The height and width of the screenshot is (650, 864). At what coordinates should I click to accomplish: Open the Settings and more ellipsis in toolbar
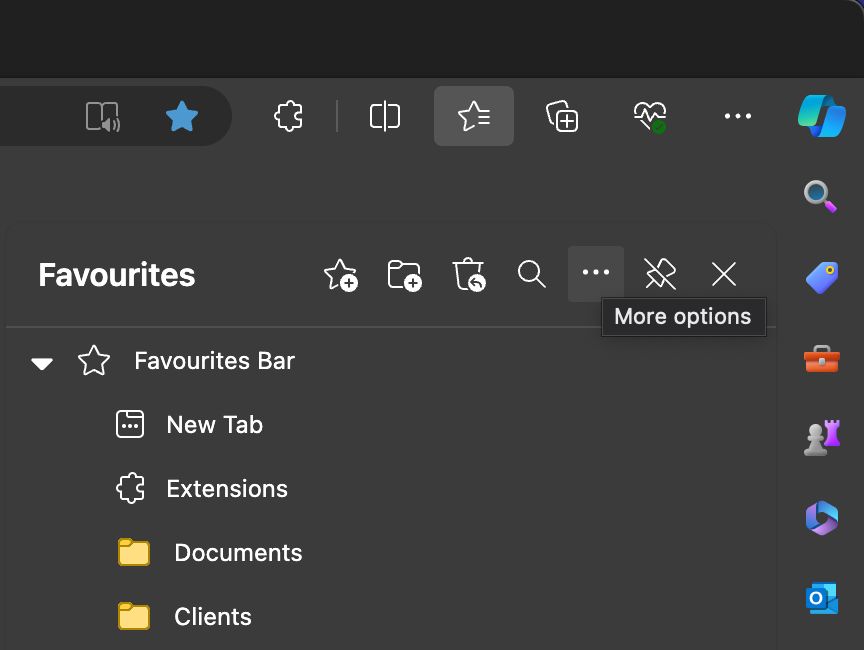(x=738, y=116)
